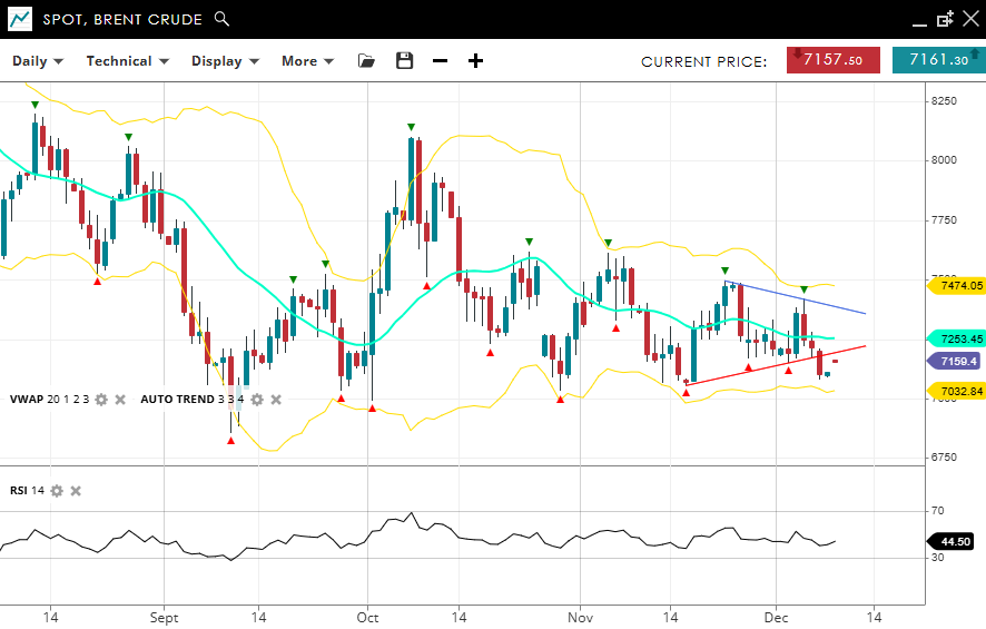Open a saved chart via folder icon
This screenshot has height=629, width=986.
tap(366, 61)
